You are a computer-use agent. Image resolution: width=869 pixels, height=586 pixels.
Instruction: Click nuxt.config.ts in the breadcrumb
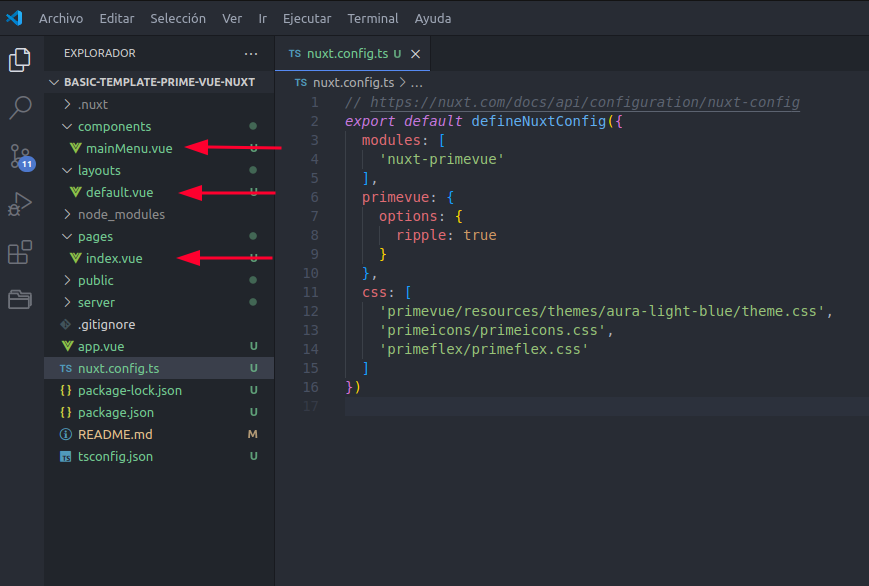click(x=353, y=83)
